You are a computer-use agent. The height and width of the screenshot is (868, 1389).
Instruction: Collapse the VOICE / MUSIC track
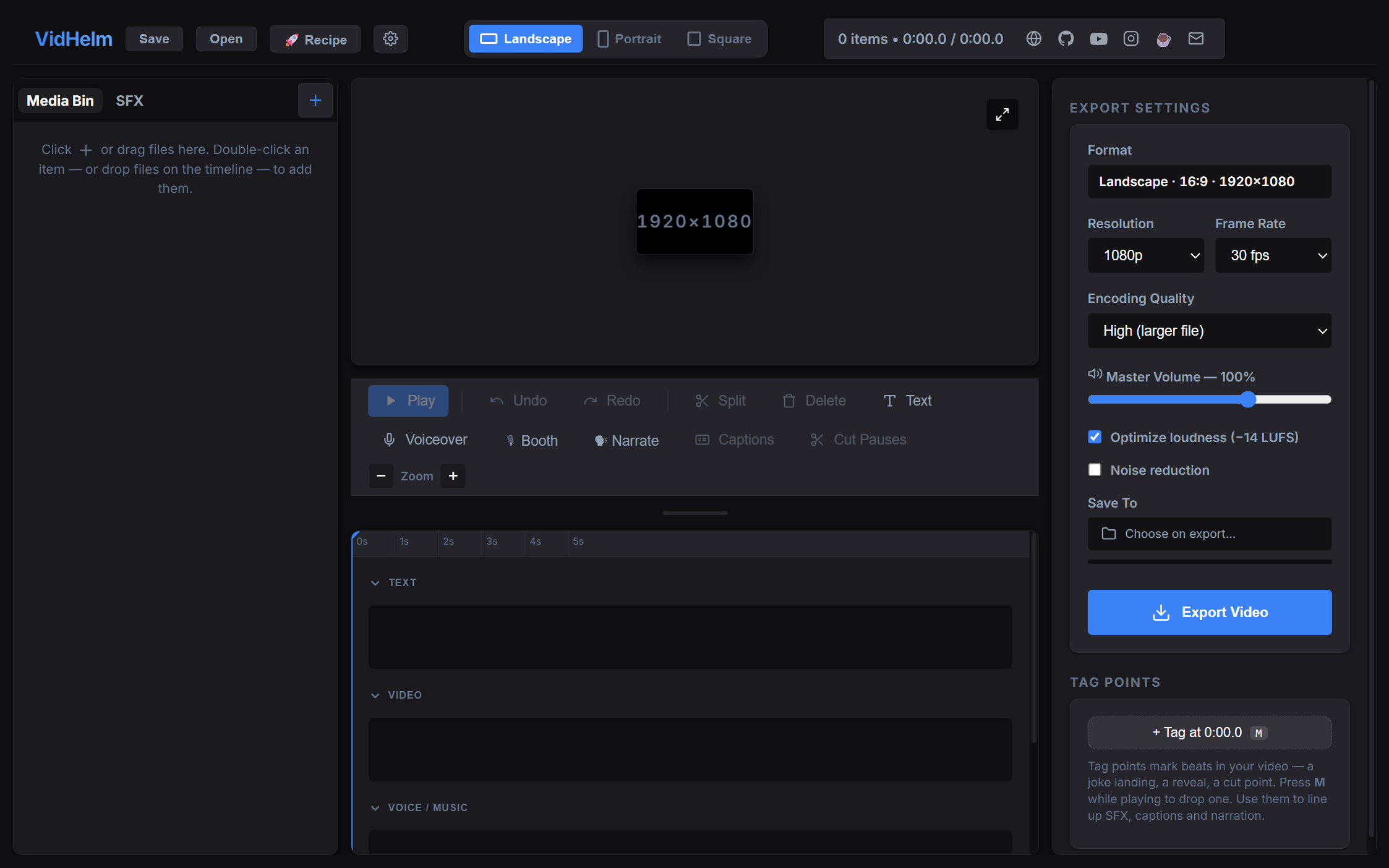click(375, 808)
